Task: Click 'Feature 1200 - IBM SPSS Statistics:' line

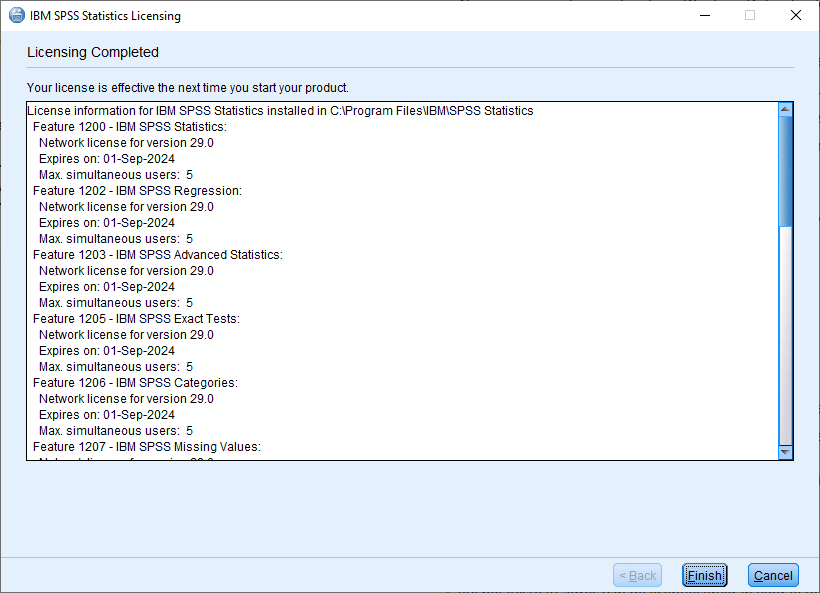Action: (130, 127)
